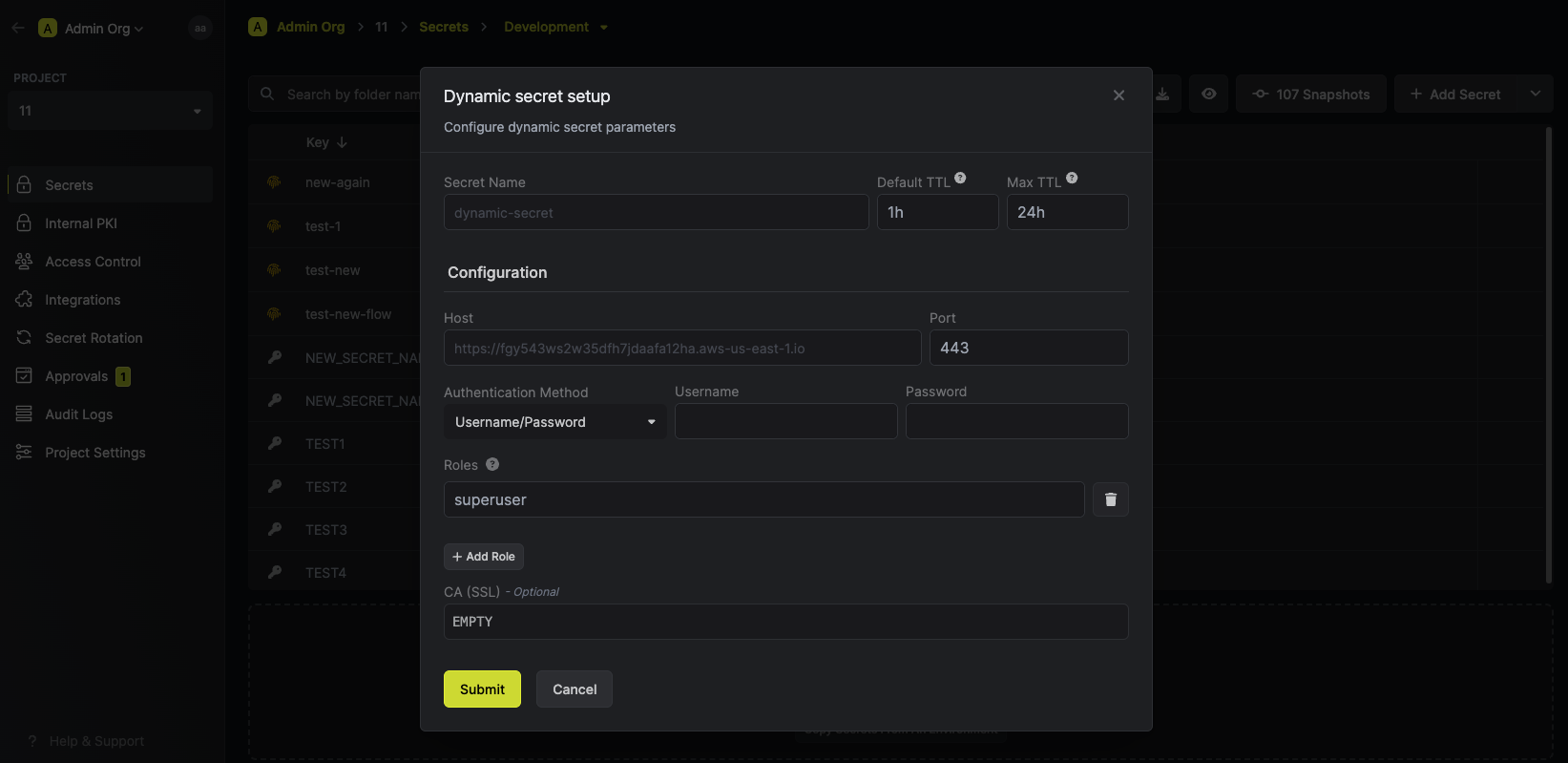This screenshot has width=1568, height=763.
Task: Delete the superuser role with trash icon
Action: point(1111,499)
